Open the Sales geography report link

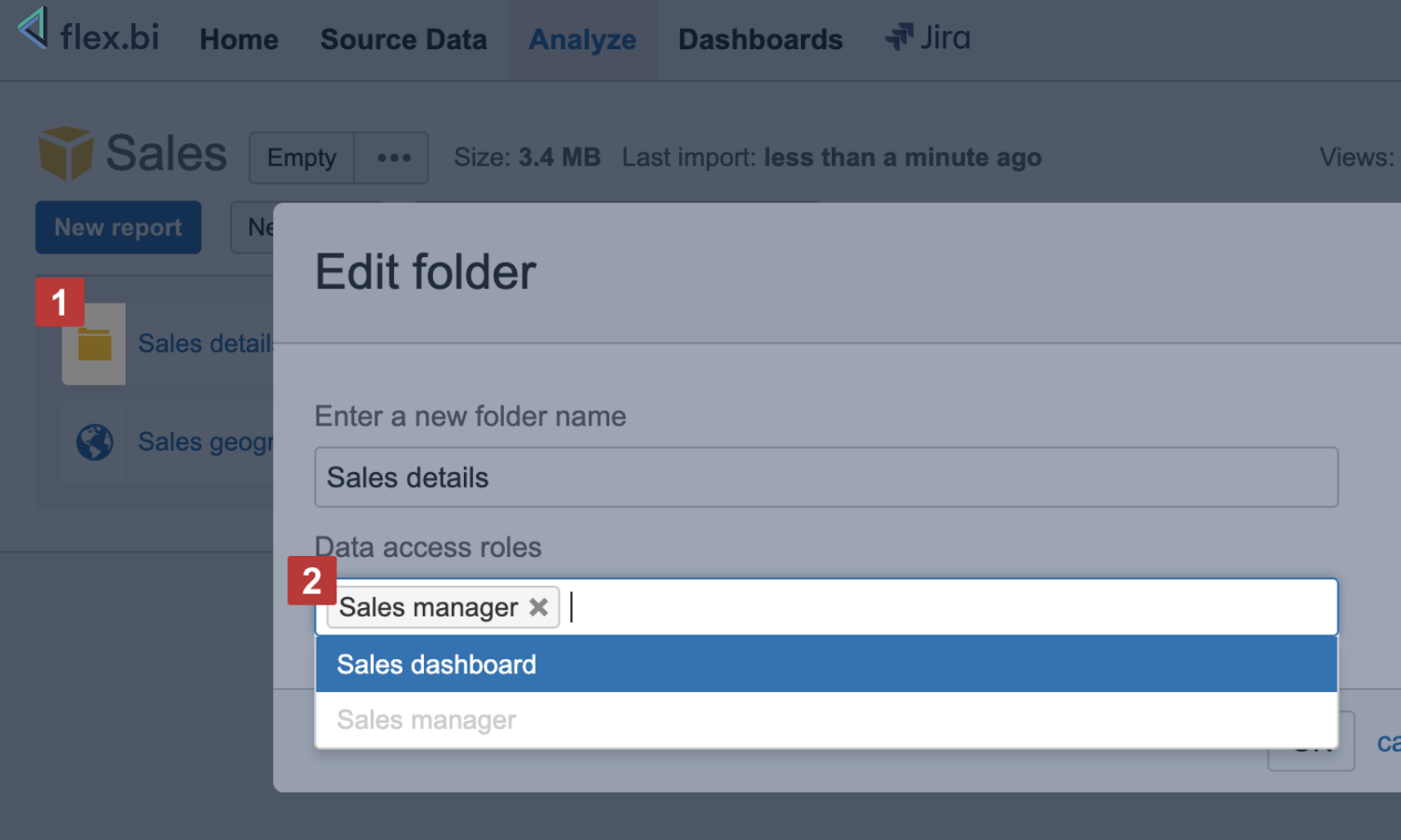point(204,441)
